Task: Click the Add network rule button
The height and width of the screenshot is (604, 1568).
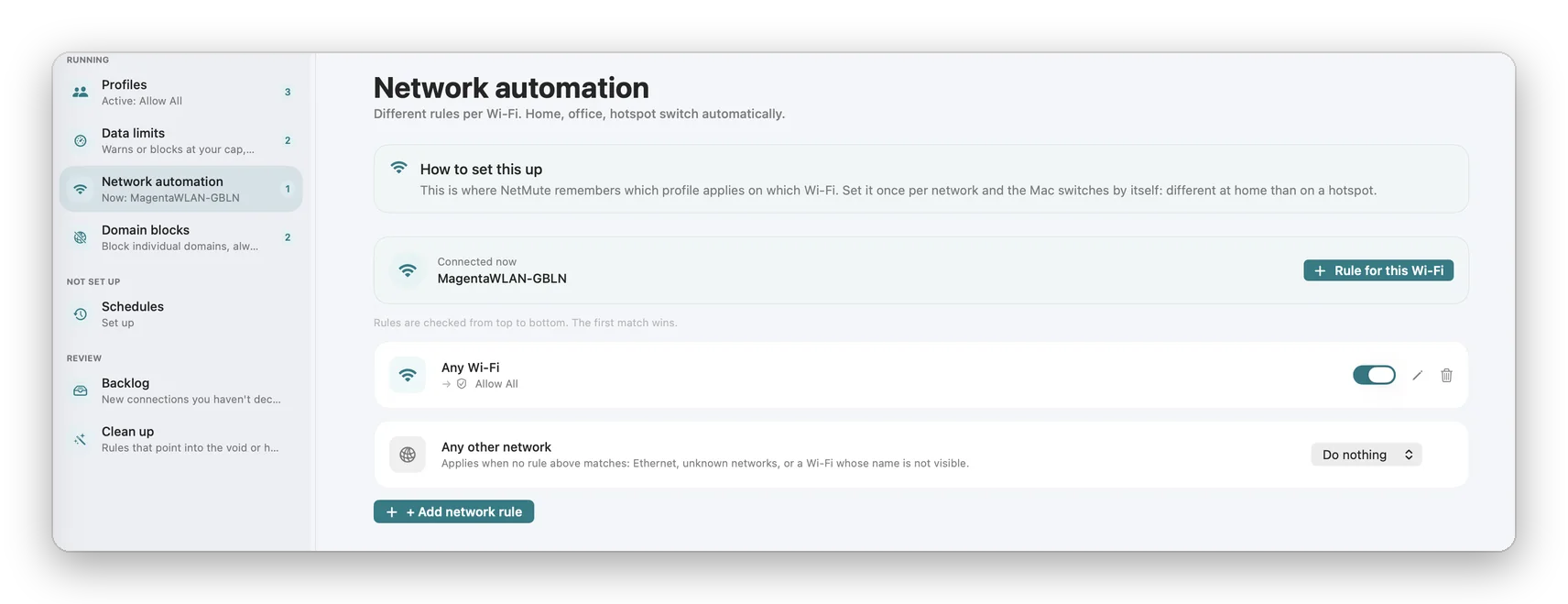Action: point(453,511)
